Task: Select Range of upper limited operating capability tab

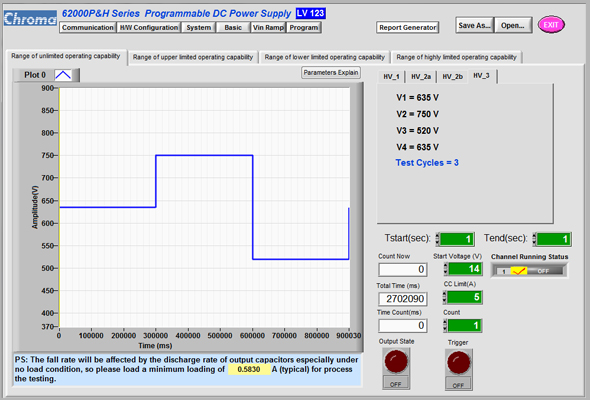Action: pos(193,57)
